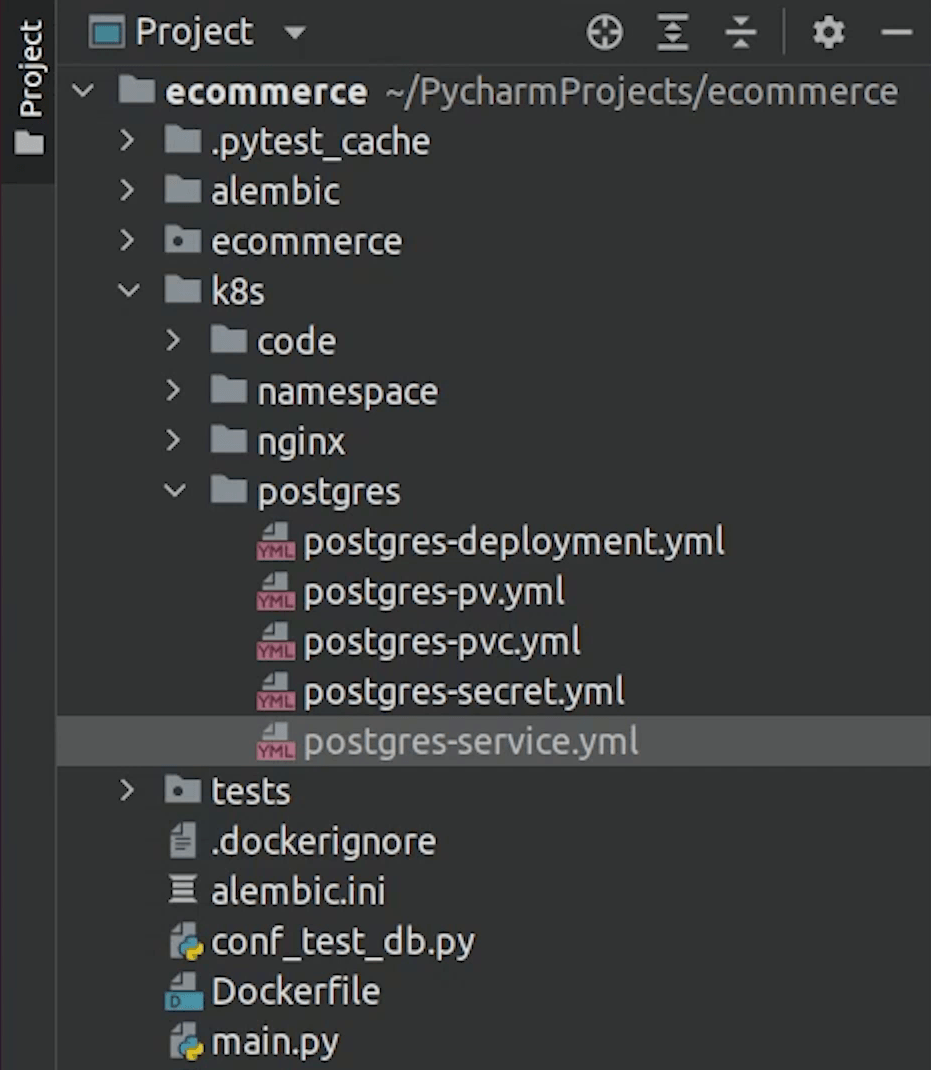931x1070 pixels.
Task: Collapse the k8s folder
Action: tap(128, 291)
